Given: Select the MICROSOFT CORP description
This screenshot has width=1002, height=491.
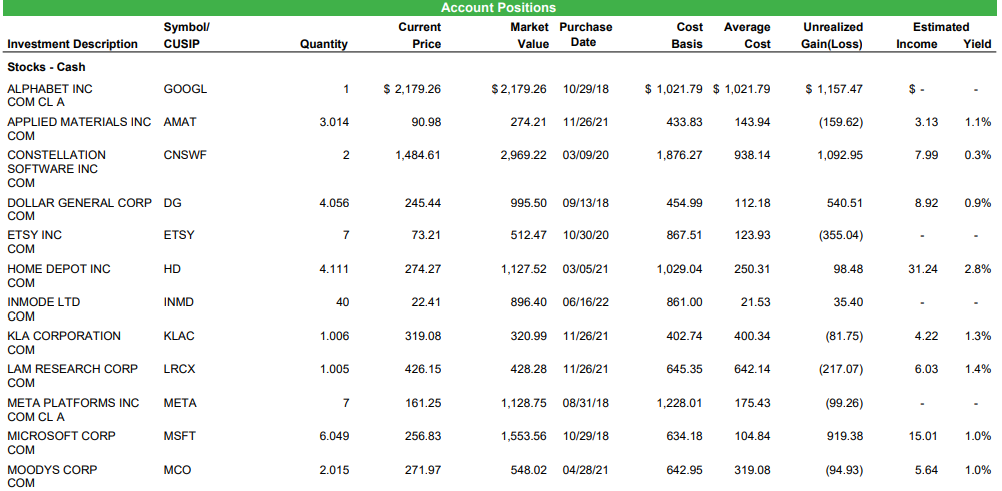Looking at the screenshot, I should click(x=61, y=442).
